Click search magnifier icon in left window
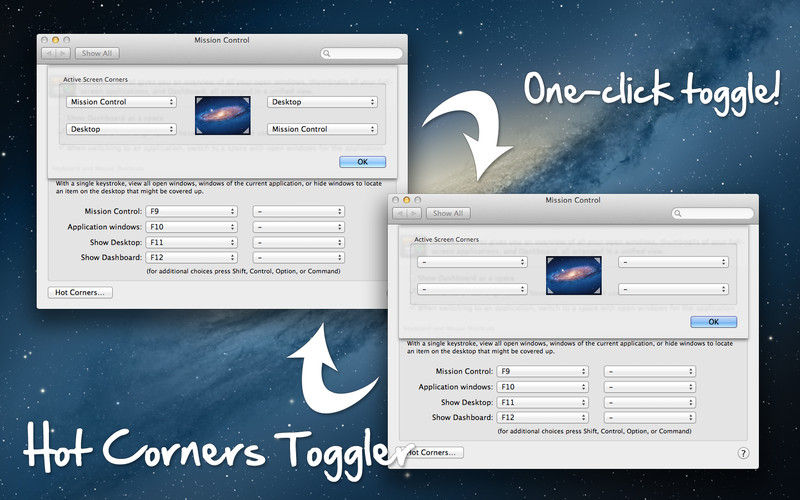Screen dimensions: 800x500 tap(327, 54)
